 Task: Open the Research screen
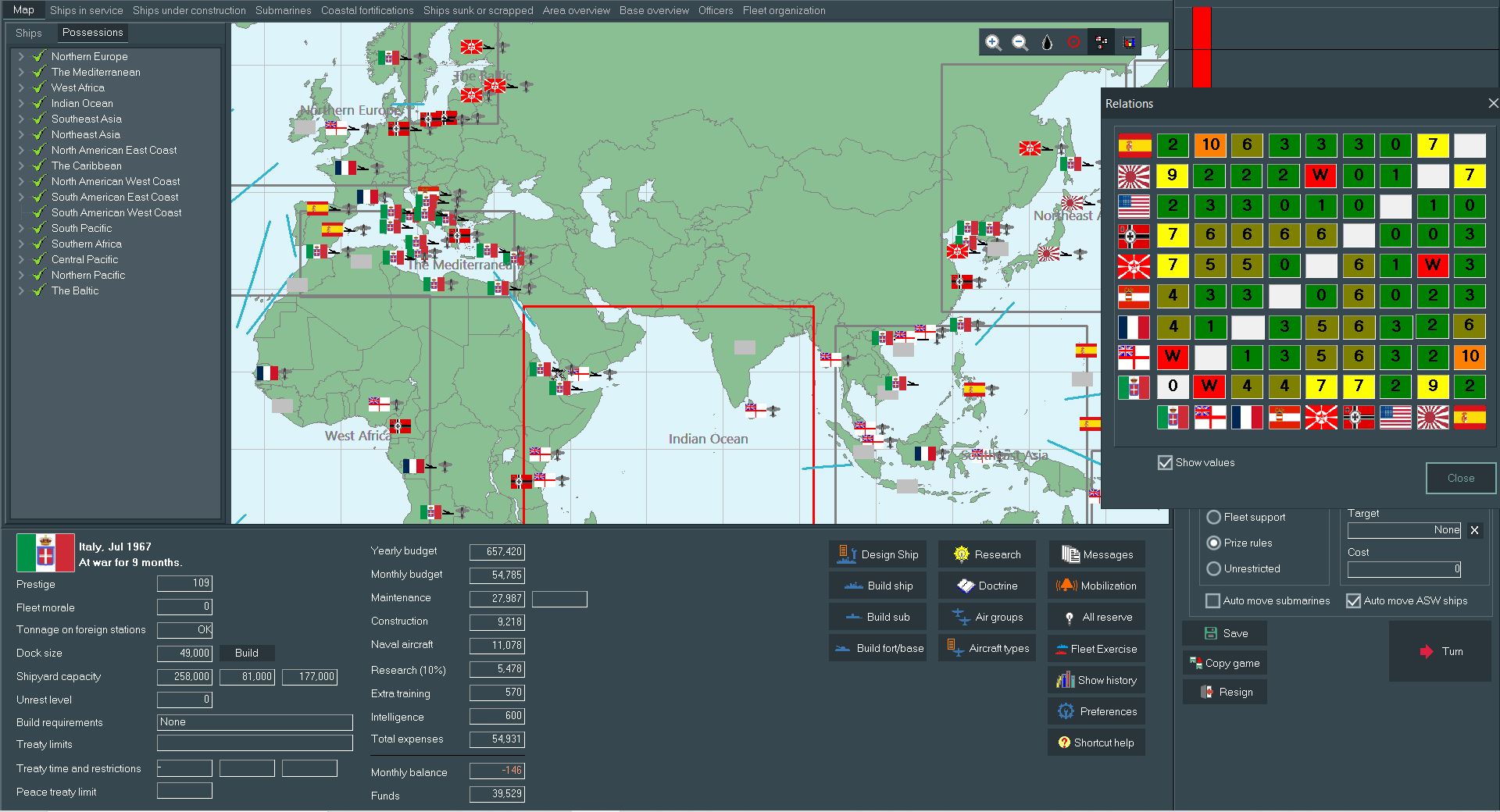[987, 554]
